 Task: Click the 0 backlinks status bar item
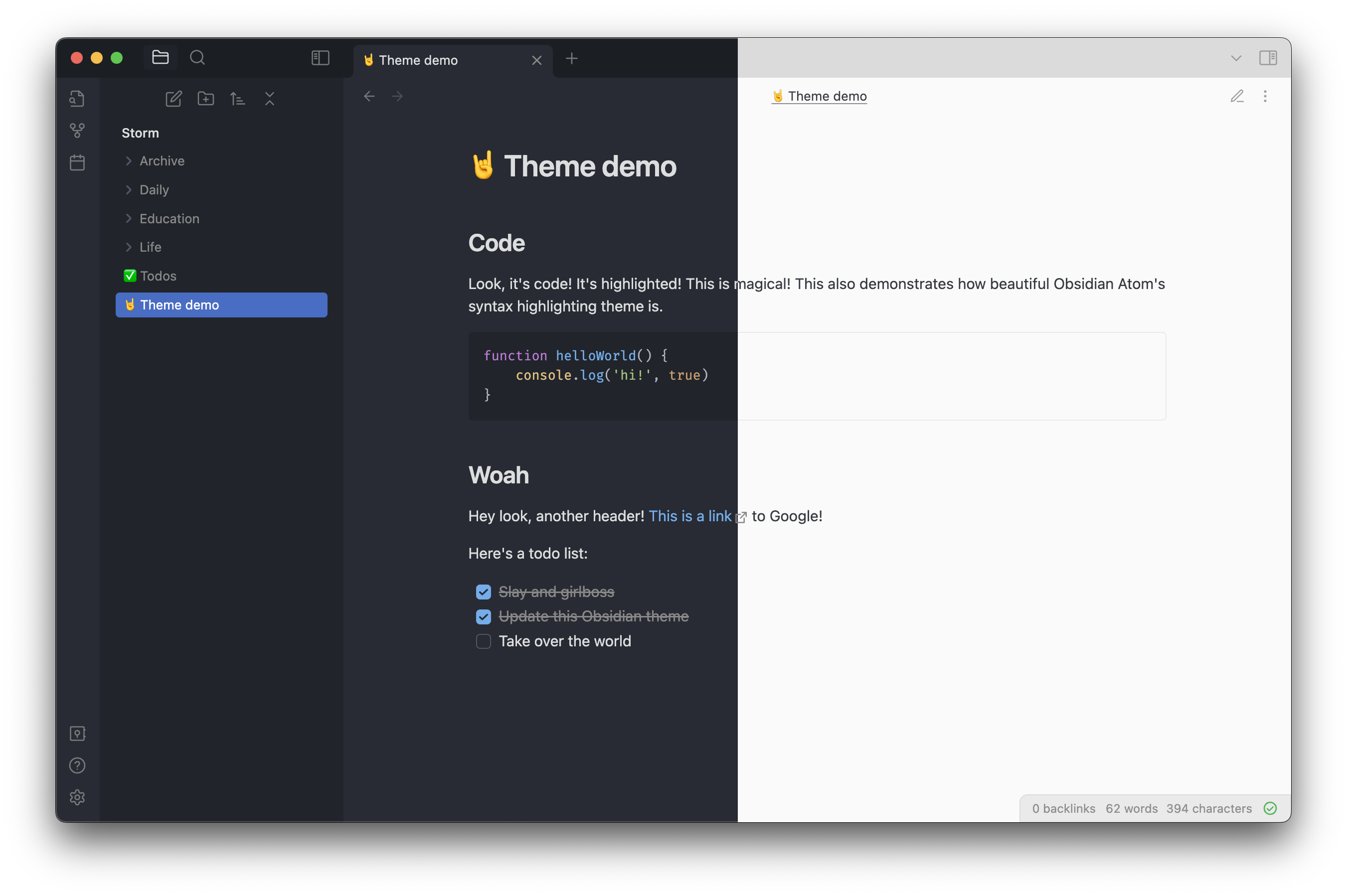click(x=1064, y=808)
